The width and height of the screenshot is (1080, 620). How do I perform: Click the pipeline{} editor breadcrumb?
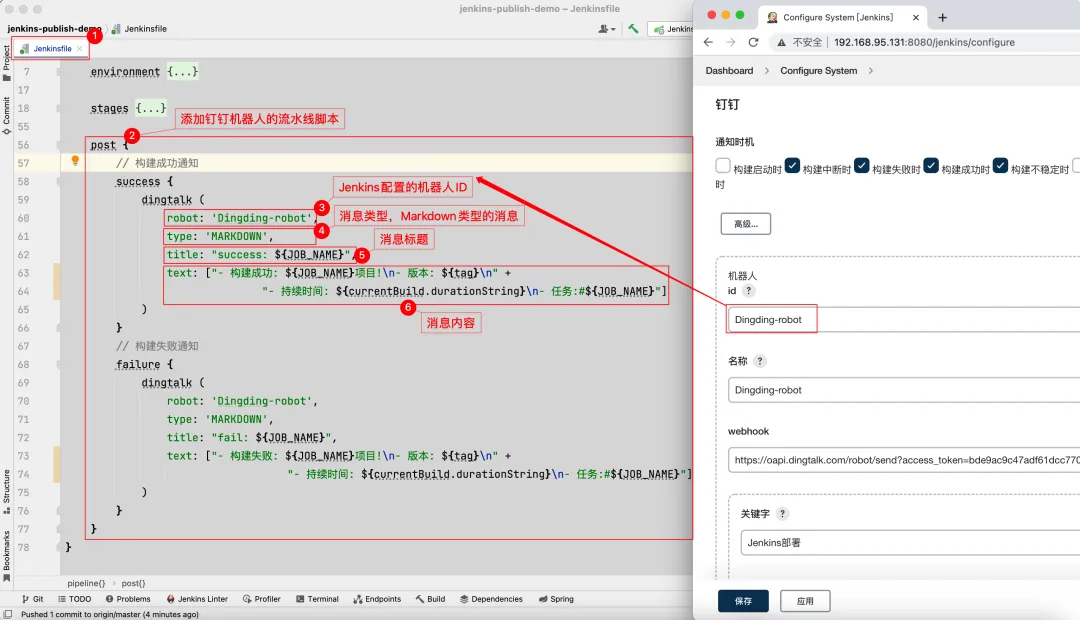pyautogui.click(x=86, y=583)
